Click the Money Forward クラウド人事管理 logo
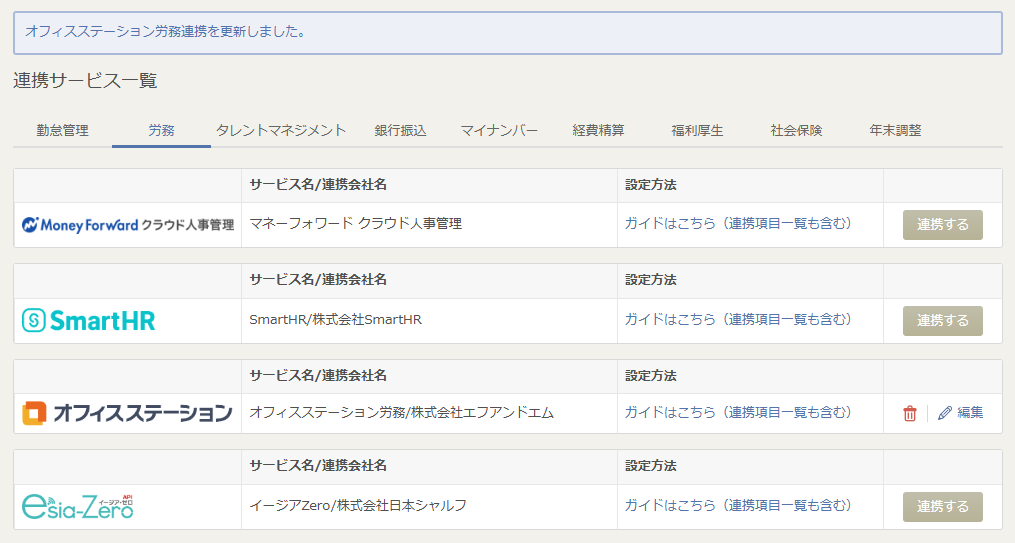Screen dimensions: 1015x543 [128, 225]
